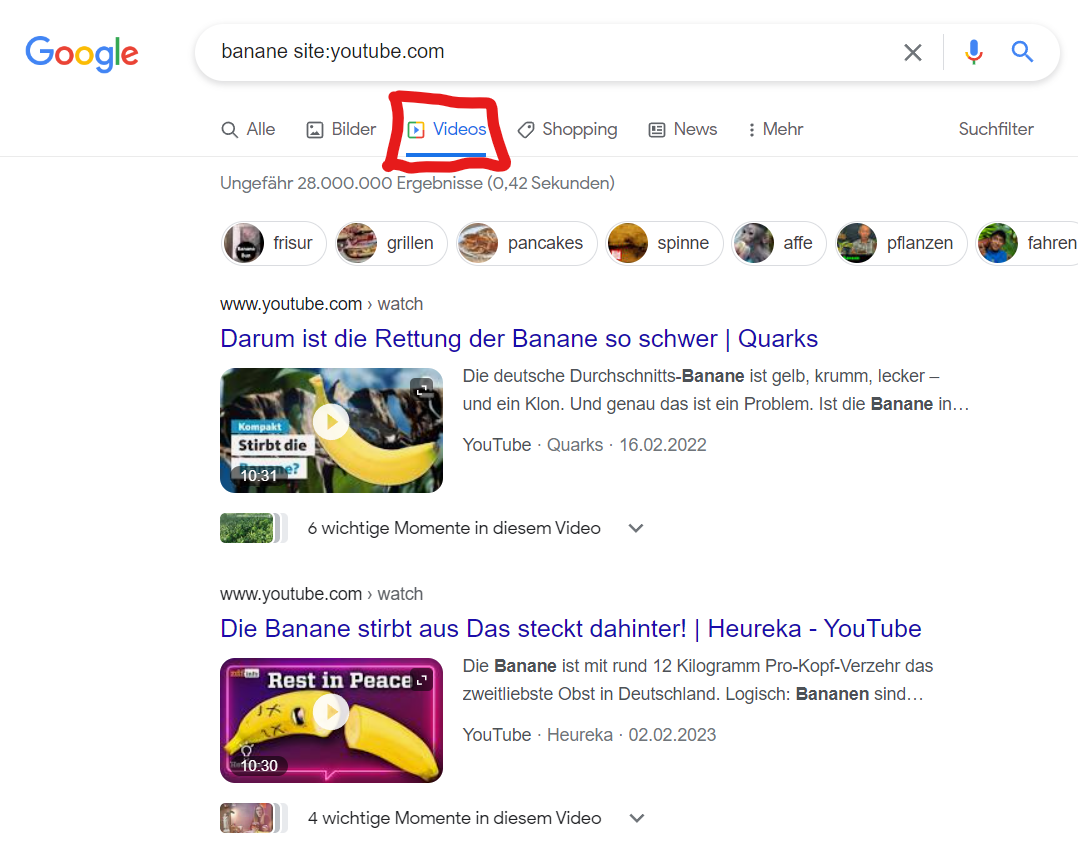Select the pancakes filter chip
1078x855 pixels.
[x=527, y=243]
